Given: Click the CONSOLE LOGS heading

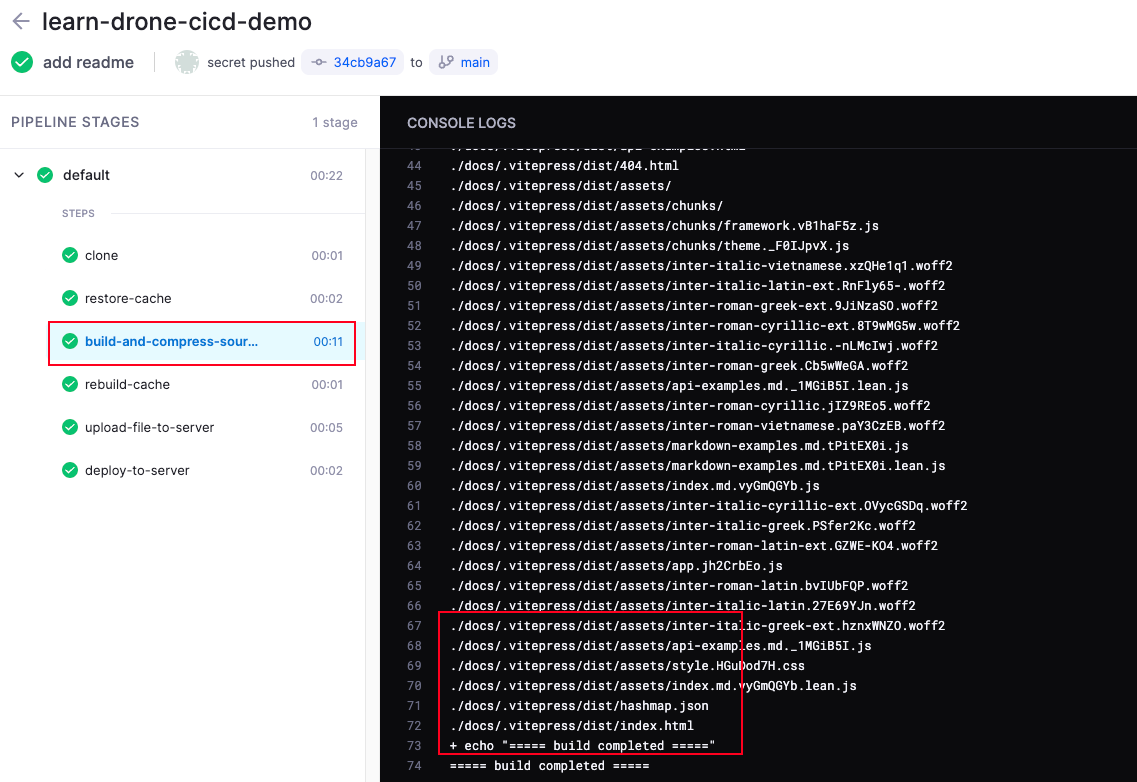Looking at the screenshot, I should 461,123.
